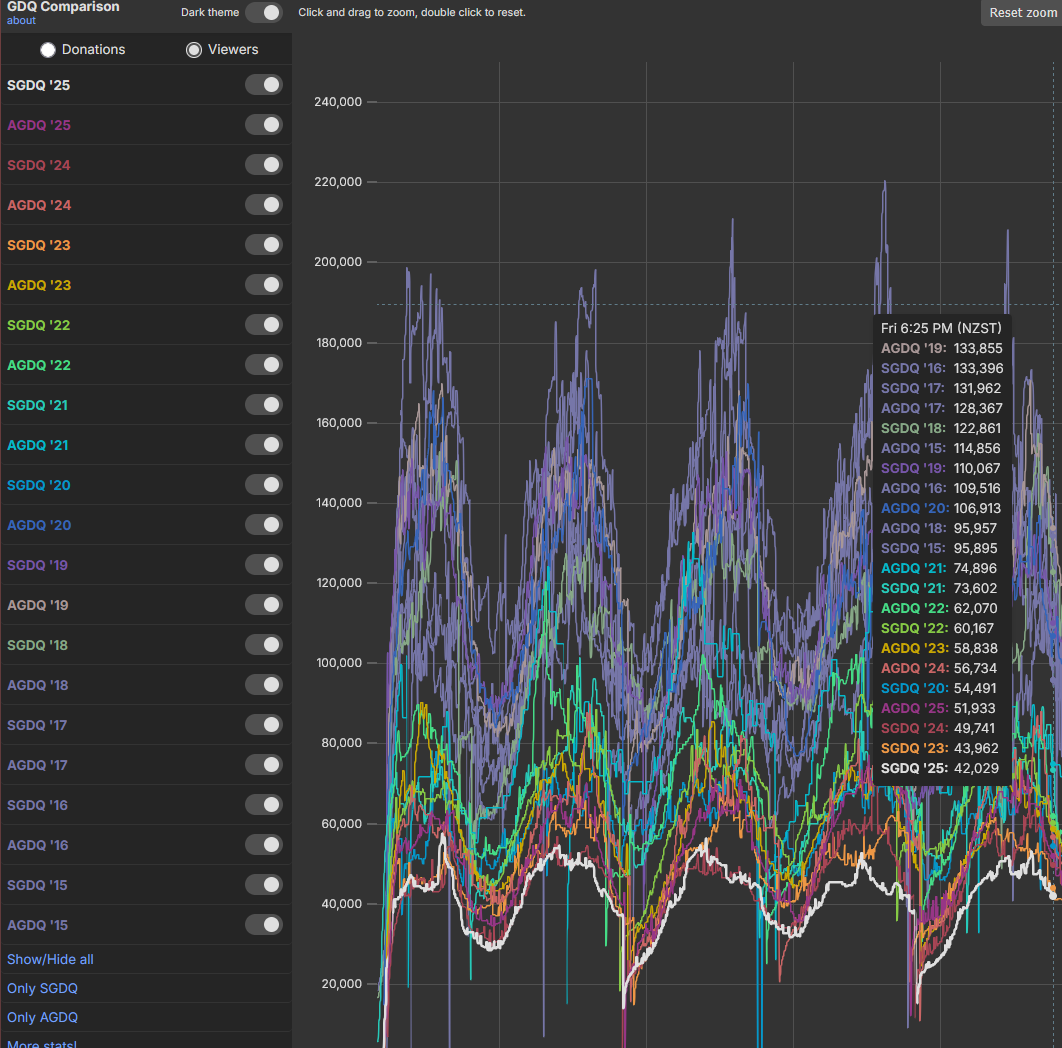Click the SGDQ '17 label in sidebar

[37, 725]
